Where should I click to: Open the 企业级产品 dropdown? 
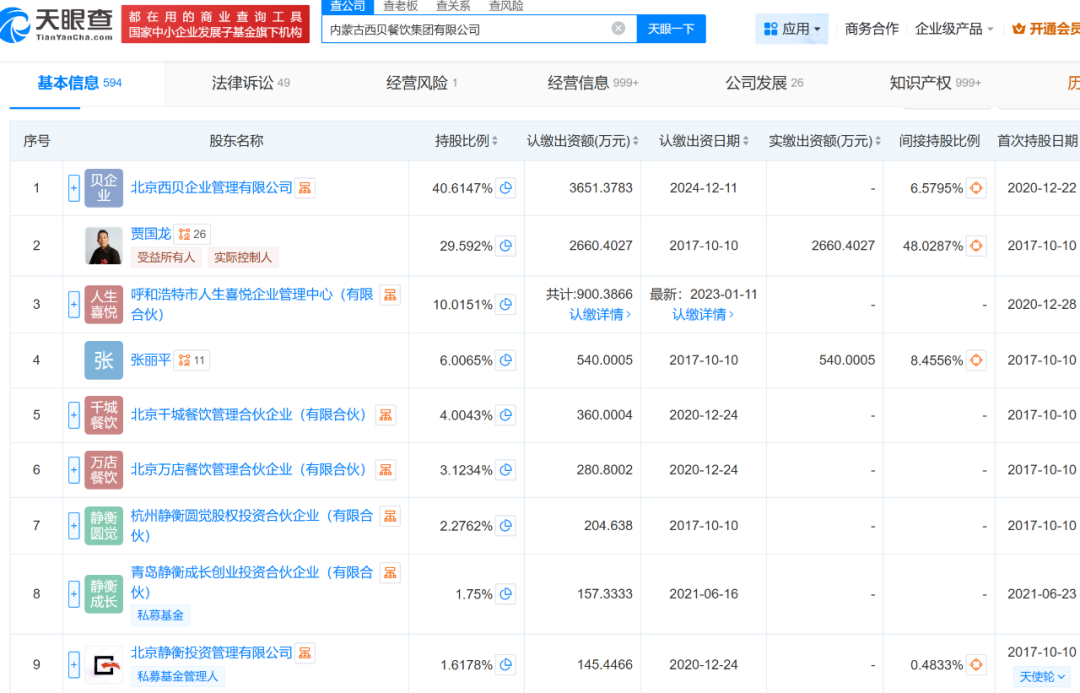954,29
